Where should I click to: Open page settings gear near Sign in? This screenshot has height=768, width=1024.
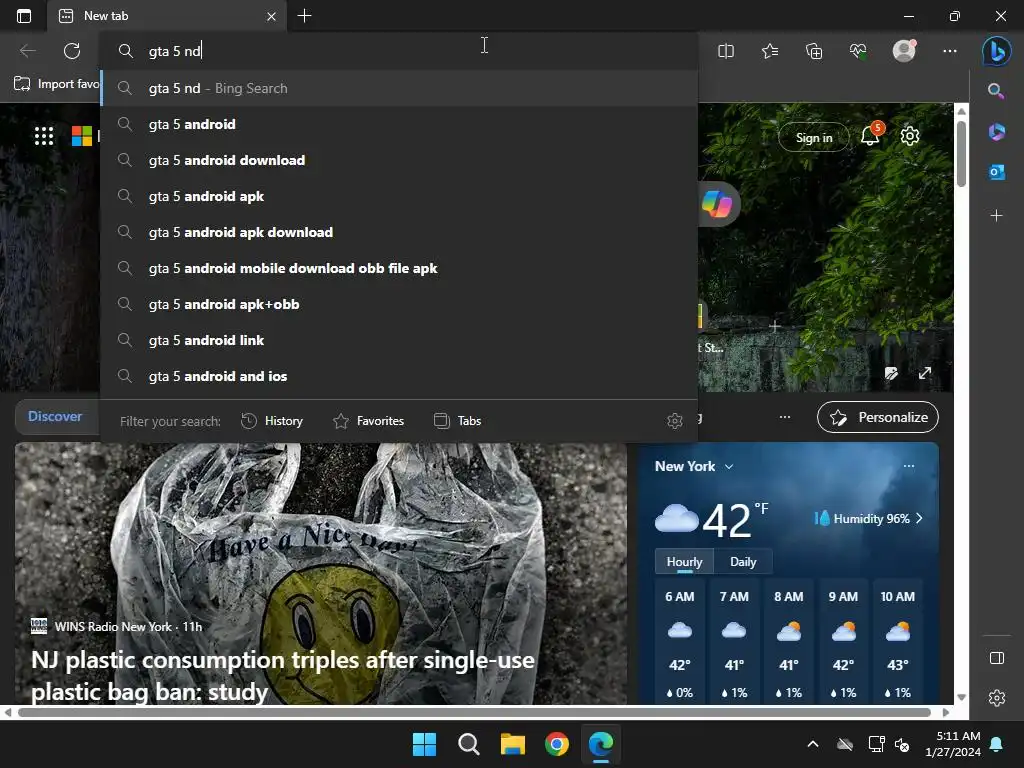[x=910, y=136]
